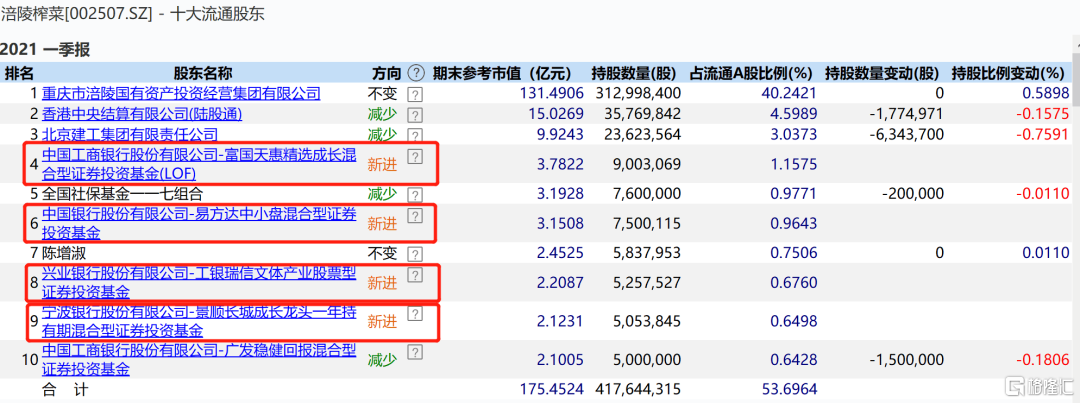Open the 易方达中小盘混合型证券投资基金 link
The height and width of the screenshot is (403, 1080).
(199, 224)
